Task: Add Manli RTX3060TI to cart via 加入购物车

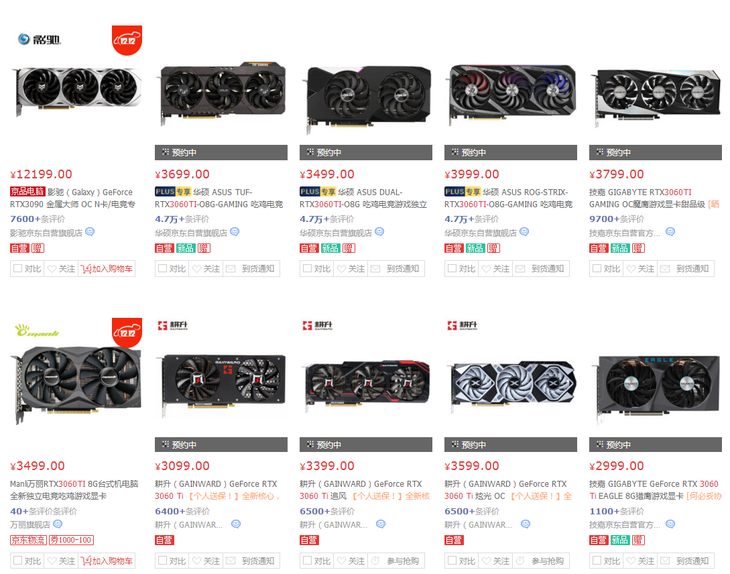Action: [107, 561]
